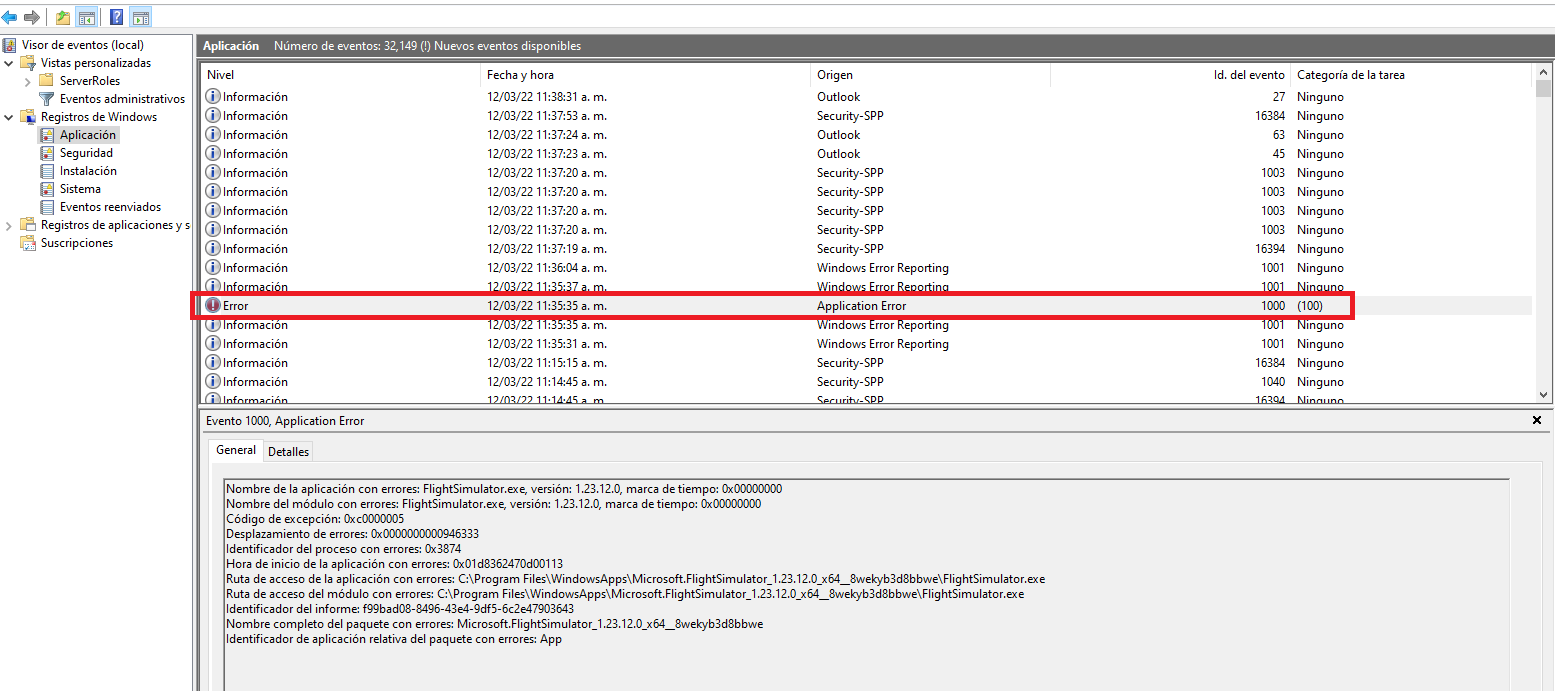Expand Registros de aplicaciones y servicios node
This screenshot has height=691, width=1555.
coord(9,225)
